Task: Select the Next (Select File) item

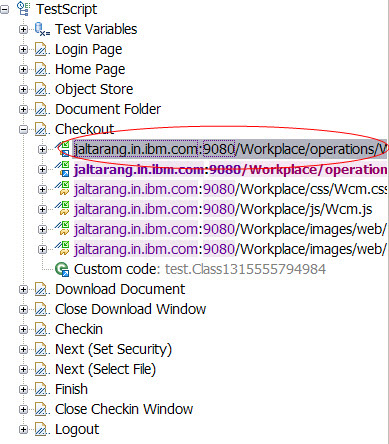Action: point(105,370)
